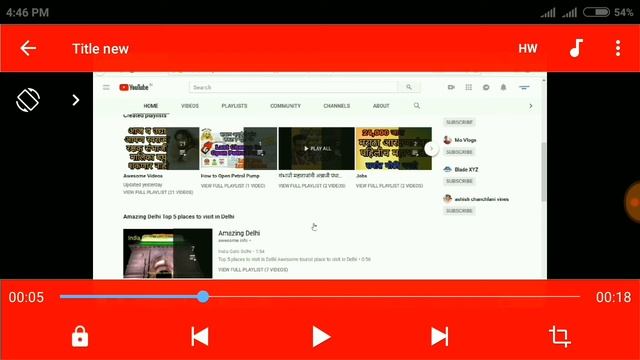The width and height of the screenshot is (640, 360).
Task: Click status bar clock 4:46 PM
Action: [x=27, y=13]
